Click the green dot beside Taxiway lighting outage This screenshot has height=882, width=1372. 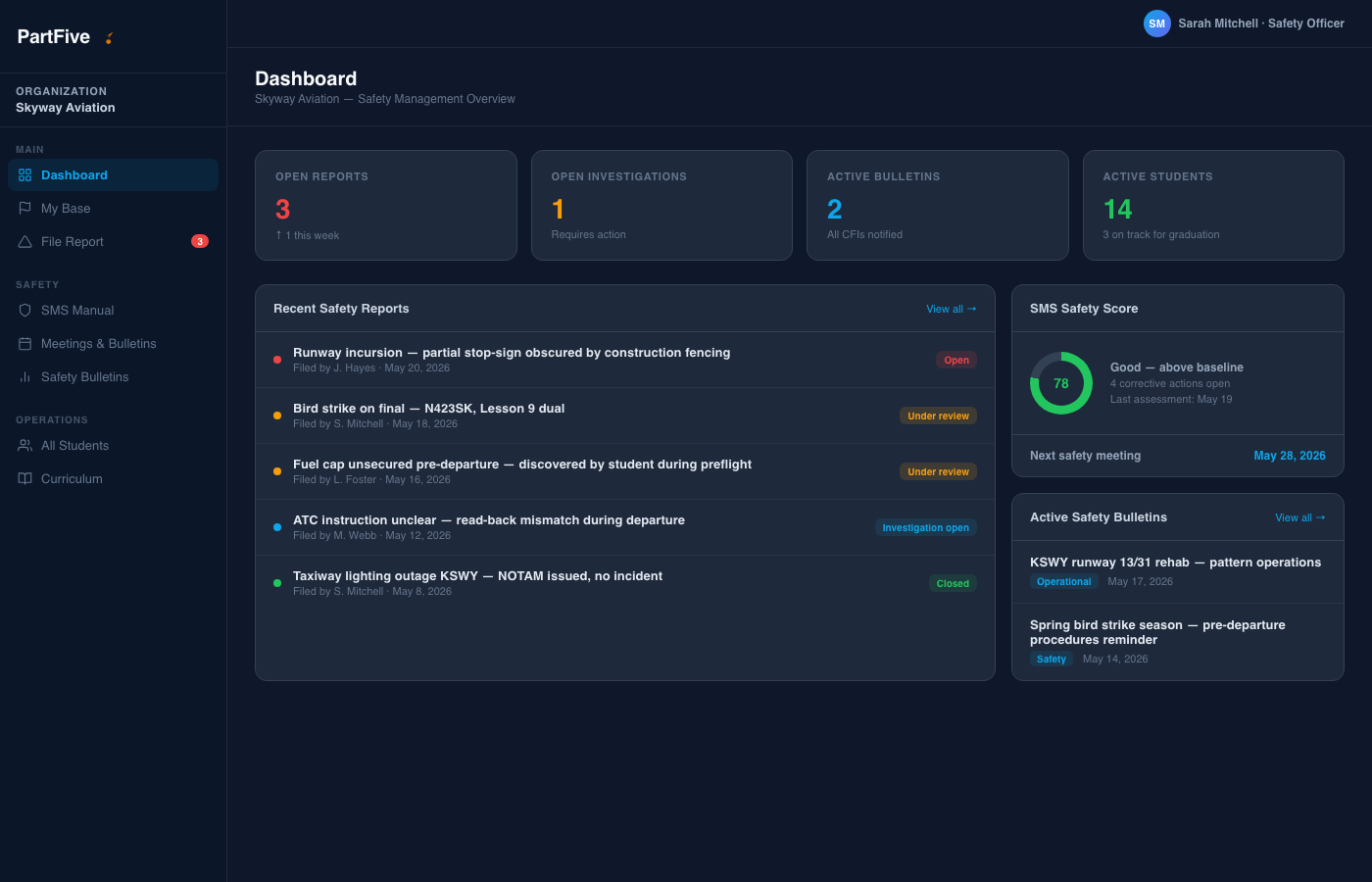point(277,583)
